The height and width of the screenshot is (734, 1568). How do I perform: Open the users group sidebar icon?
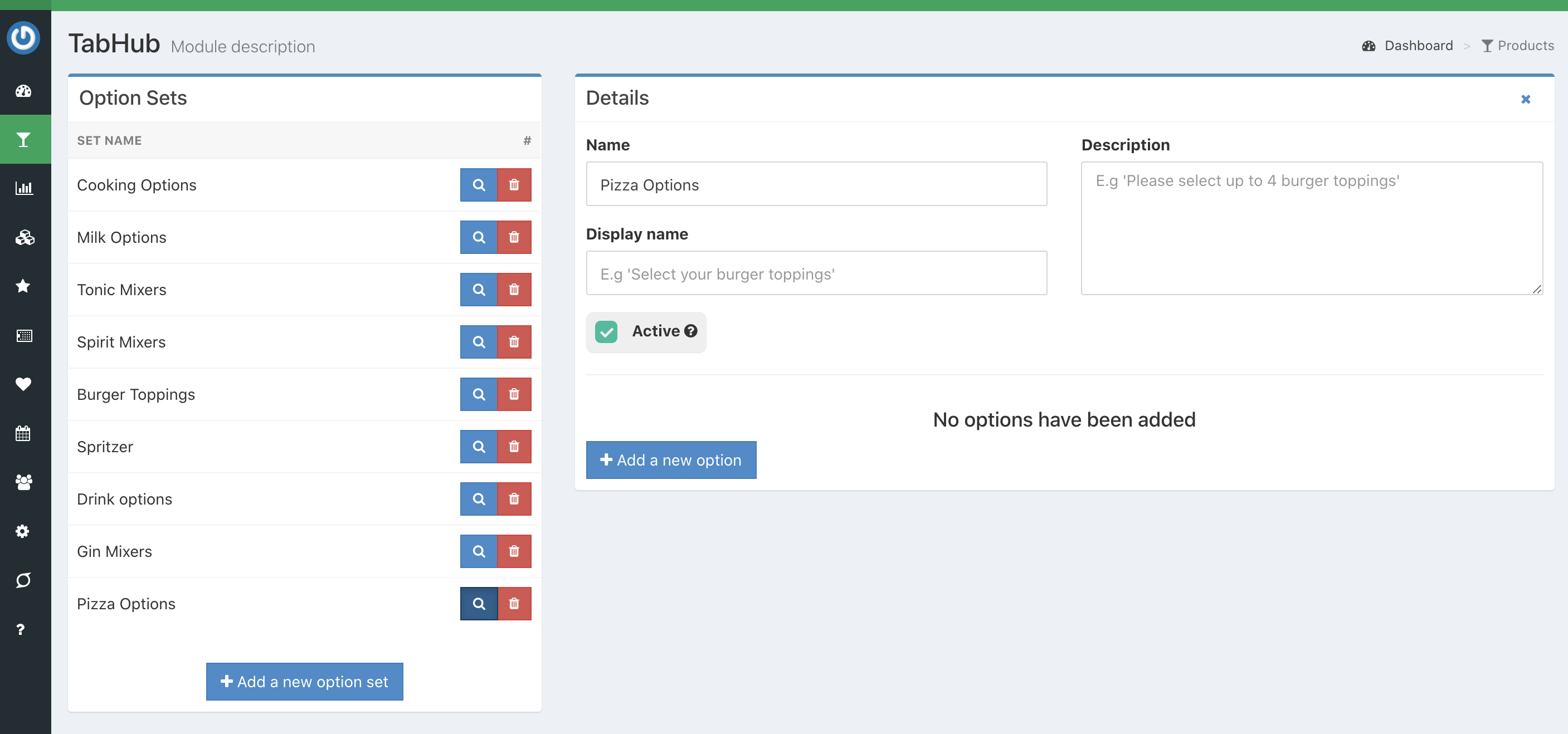tap(24, 483)
